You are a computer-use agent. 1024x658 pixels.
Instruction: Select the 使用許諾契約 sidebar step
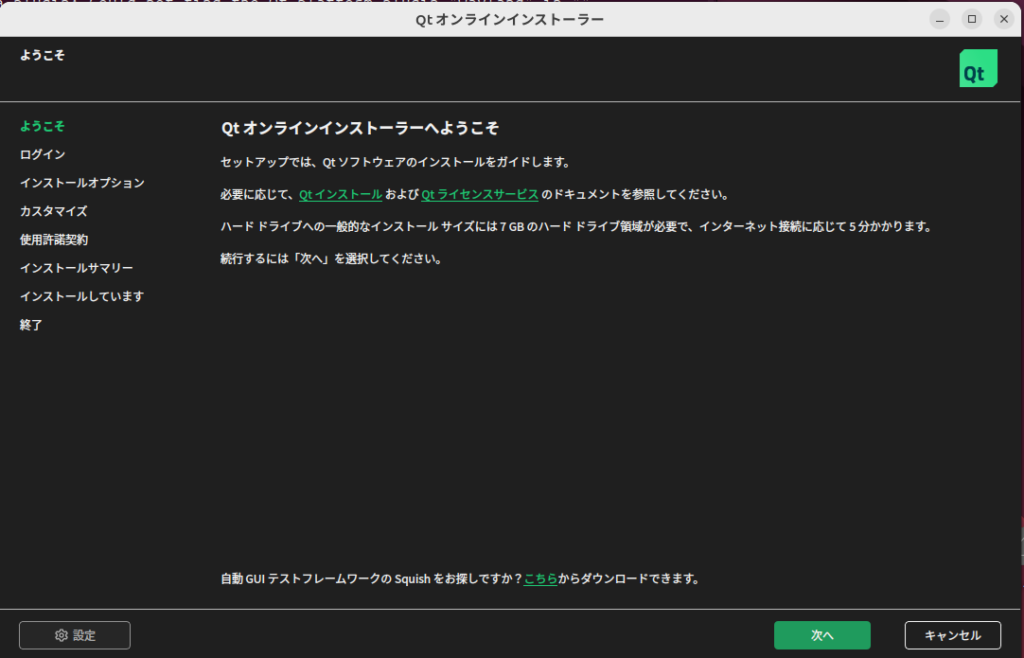coord(53,240)
